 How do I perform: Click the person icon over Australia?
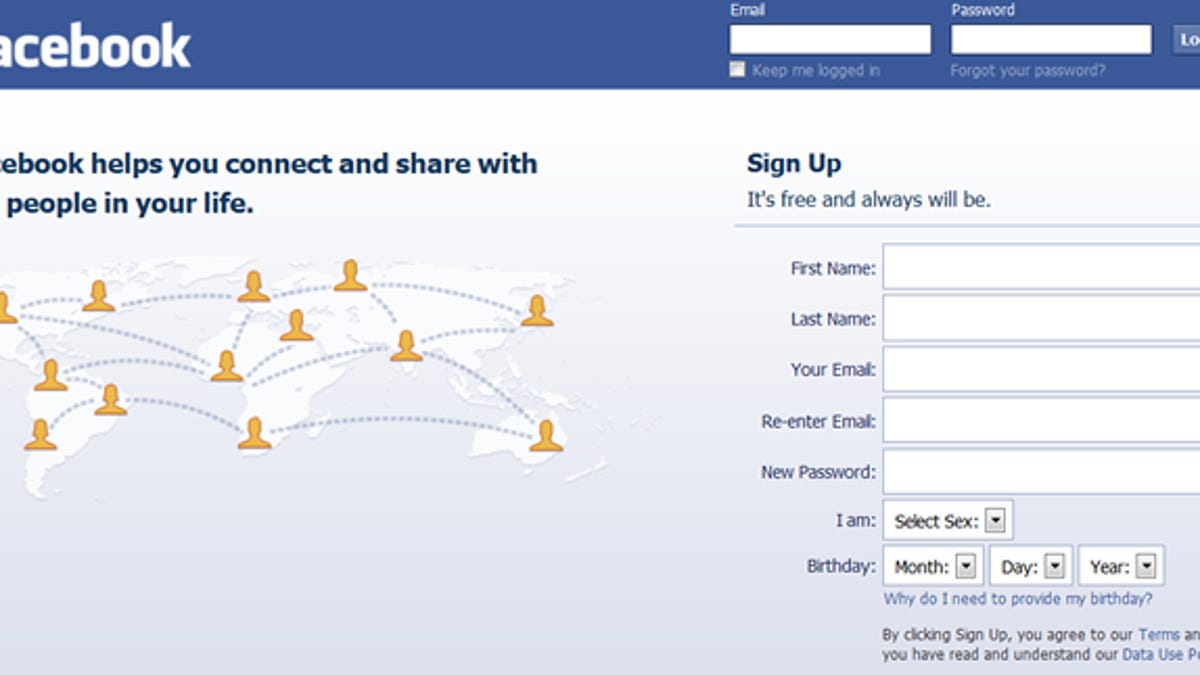[545, 436]
